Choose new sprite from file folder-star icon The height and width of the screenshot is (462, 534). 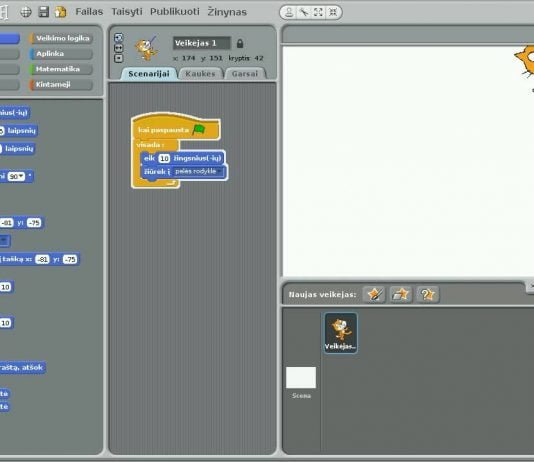point(401,294)
